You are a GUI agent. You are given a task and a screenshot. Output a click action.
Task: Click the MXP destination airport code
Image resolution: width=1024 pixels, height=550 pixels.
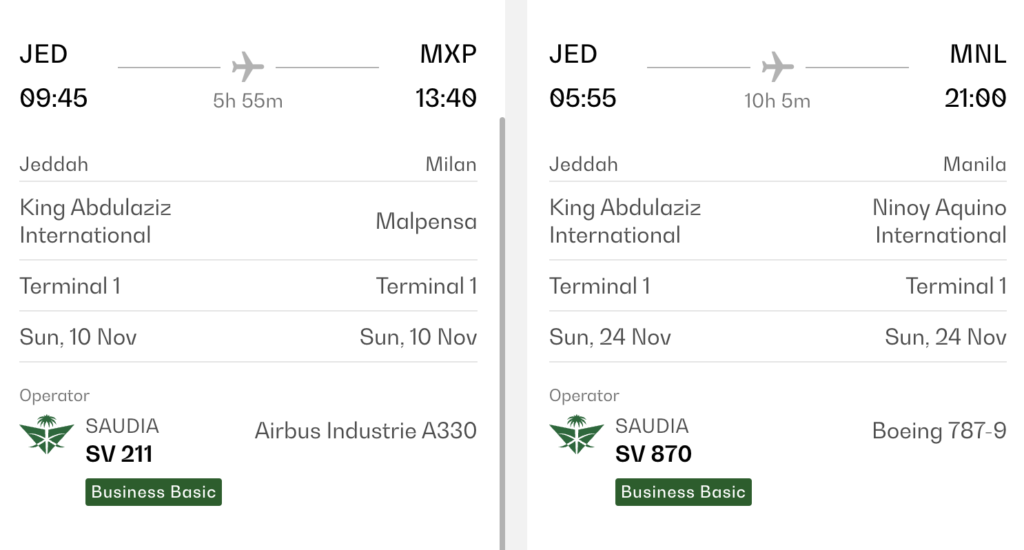click(x=448, y=54)
